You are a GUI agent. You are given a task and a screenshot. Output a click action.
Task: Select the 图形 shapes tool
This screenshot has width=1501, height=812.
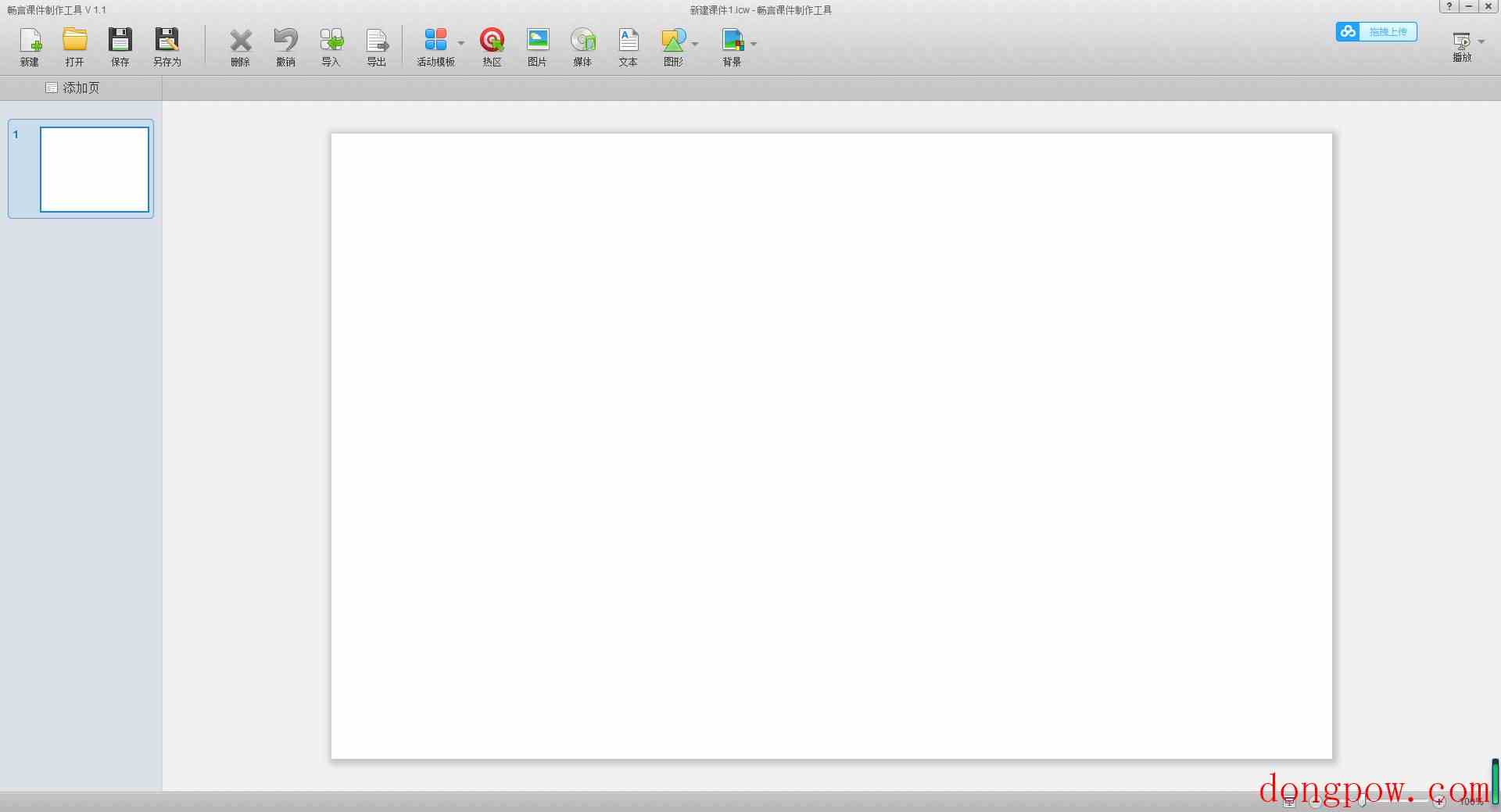(x=673, y=47)
